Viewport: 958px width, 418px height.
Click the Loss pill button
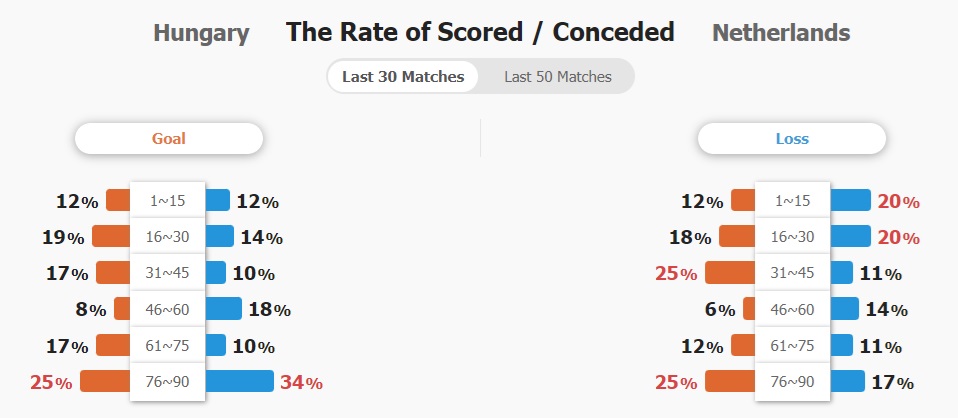(x=792, y=139)
